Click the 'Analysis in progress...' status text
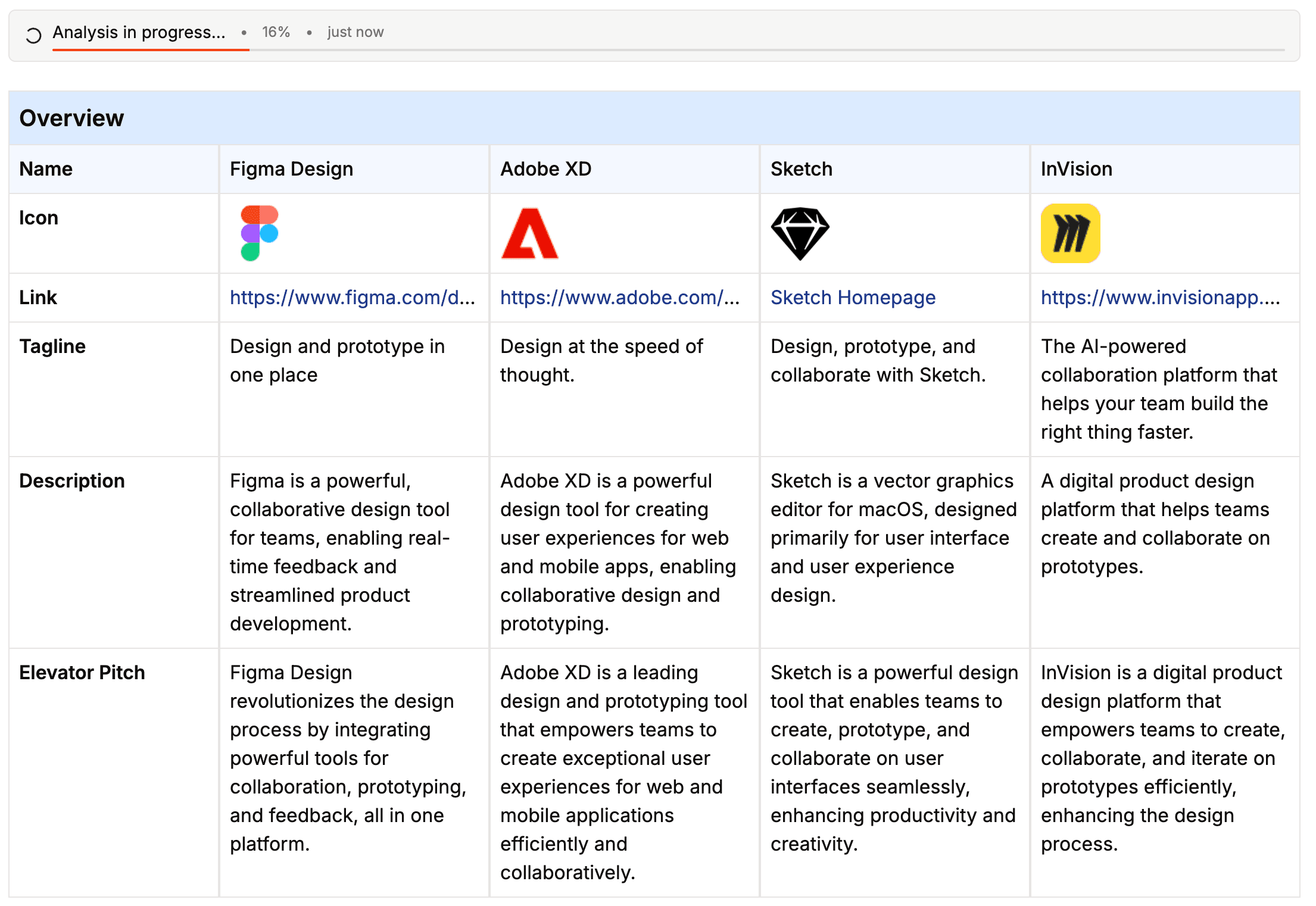The width and height of the screenshot is (1316, 906). (x=139, y=32)
